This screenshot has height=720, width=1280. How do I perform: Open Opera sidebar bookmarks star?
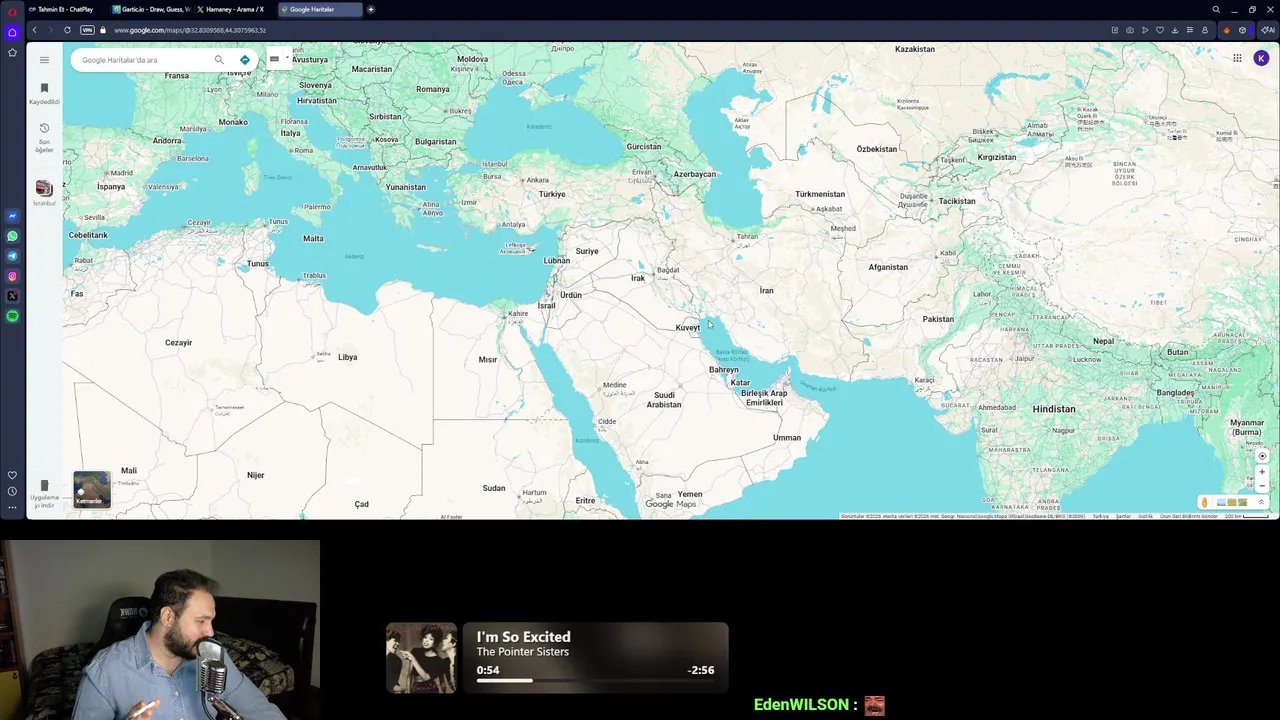coord(12,52)
